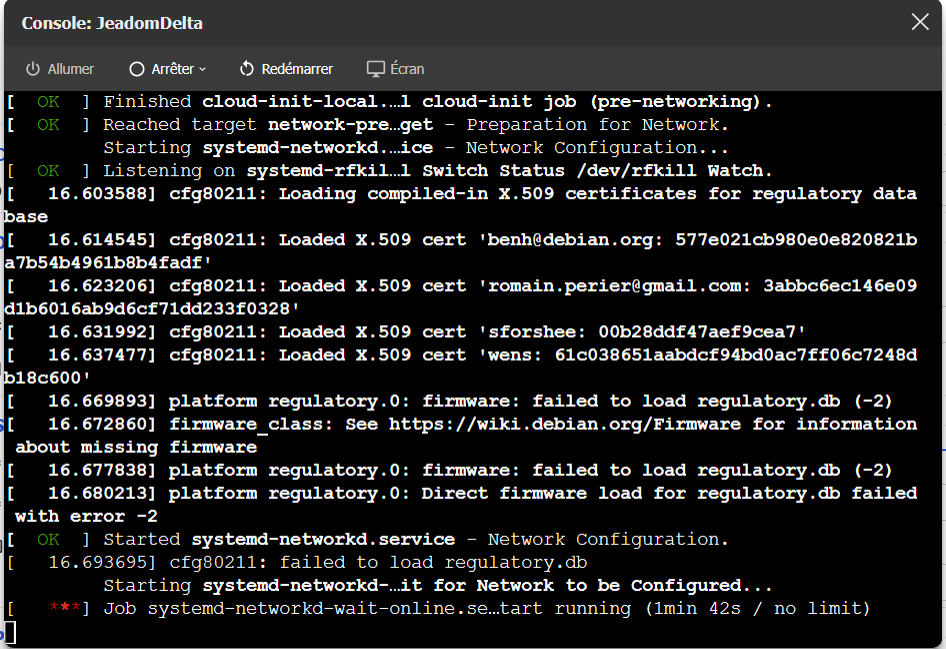
Task: Click the 'Reached target network-pre' log line
Action: tap(415, 125)
